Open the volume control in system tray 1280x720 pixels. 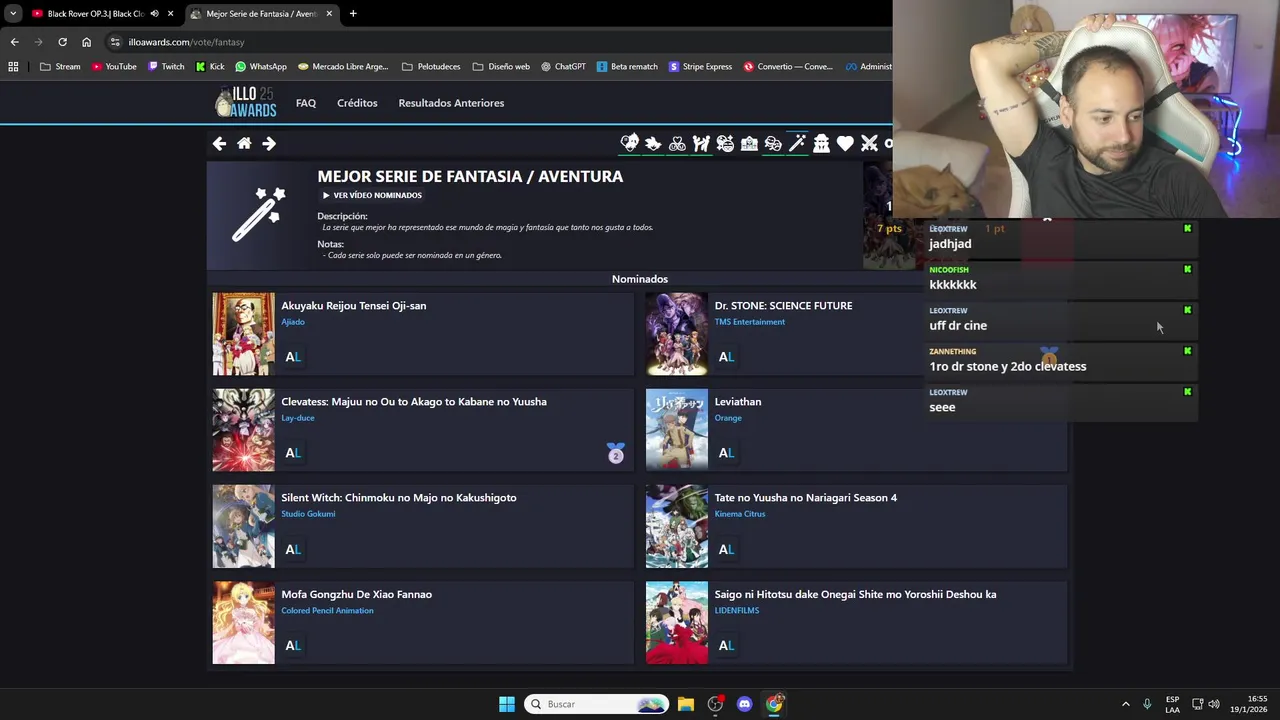point(1214,704)
